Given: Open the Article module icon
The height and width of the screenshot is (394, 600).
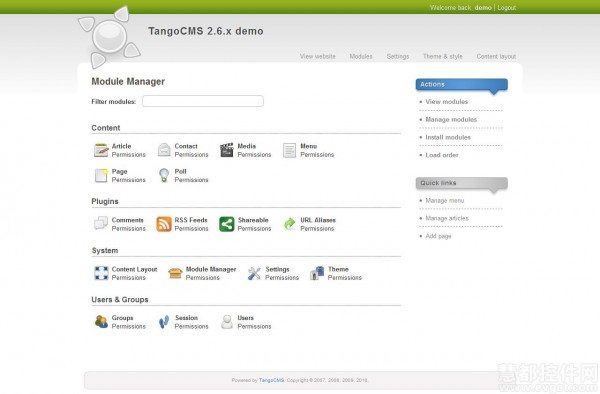Looking at the screenshot, I should click(x=101, y=150).
